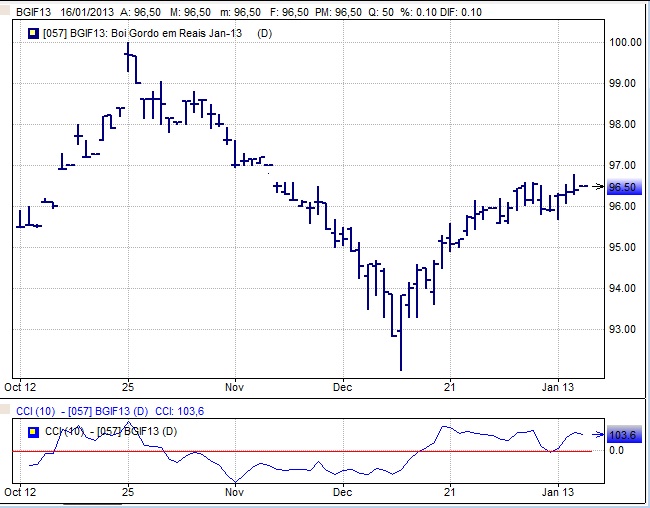Click the 93.00 price axis label
Screen dimensions: 650x508
click(623, 330)
